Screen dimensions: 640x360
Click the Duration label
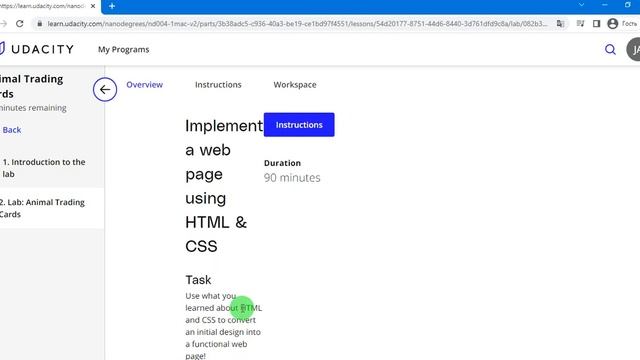(282, 163)
